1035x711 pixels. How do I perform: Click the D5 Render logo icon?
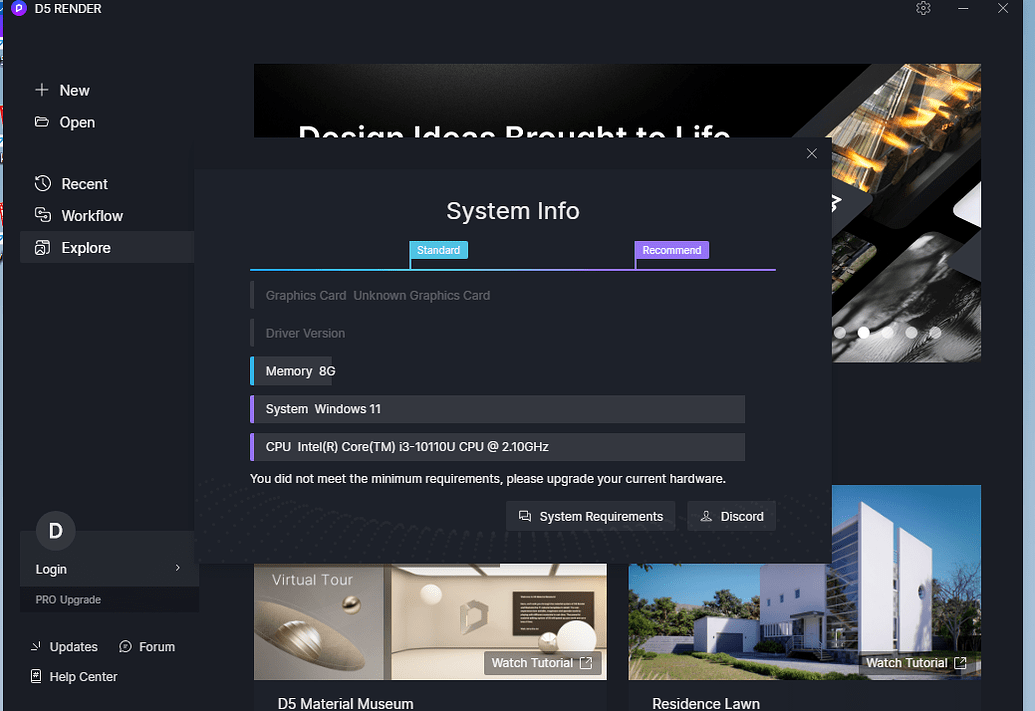[x=18, y=9]
